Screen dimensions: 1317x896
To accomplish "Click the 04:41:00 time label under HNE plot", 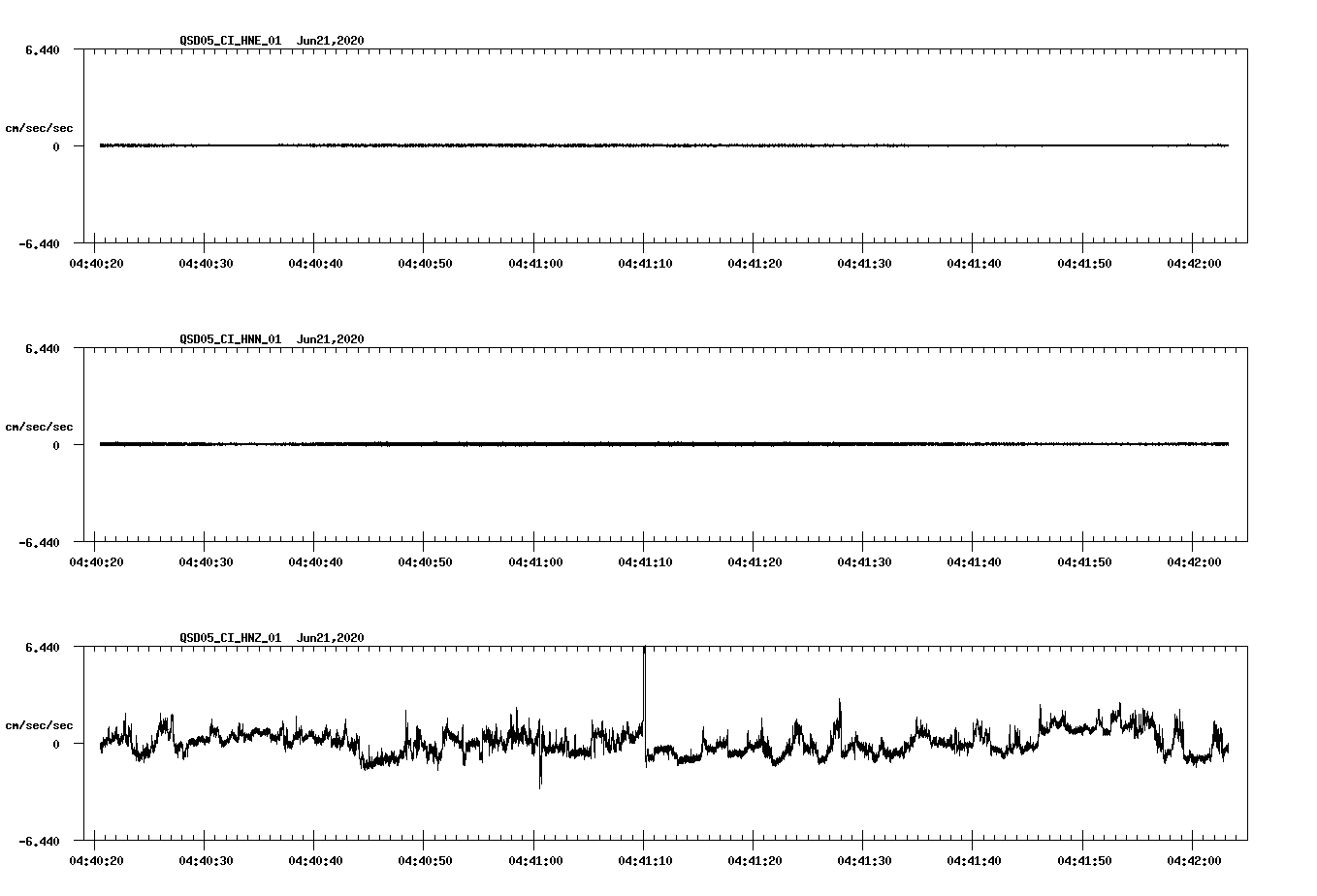I will pos(534,264).
